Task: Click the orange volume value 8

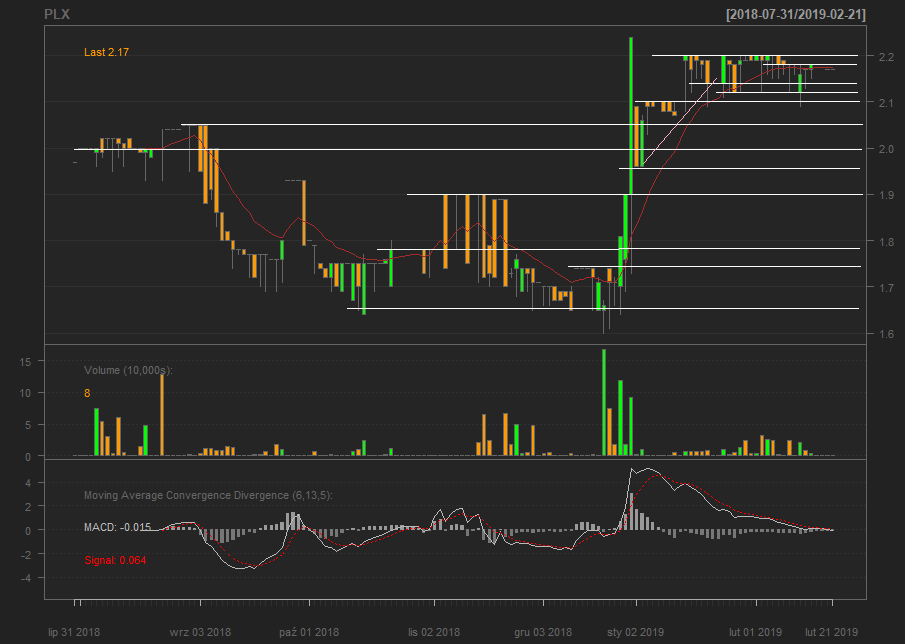Action: [x=87, y=393]
